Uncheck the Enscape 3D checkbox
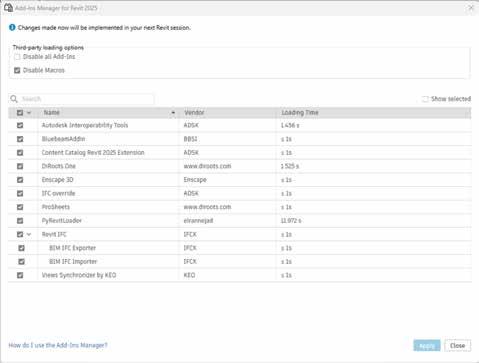Viewport: 479px width, 363px height. tap(20, 180)
